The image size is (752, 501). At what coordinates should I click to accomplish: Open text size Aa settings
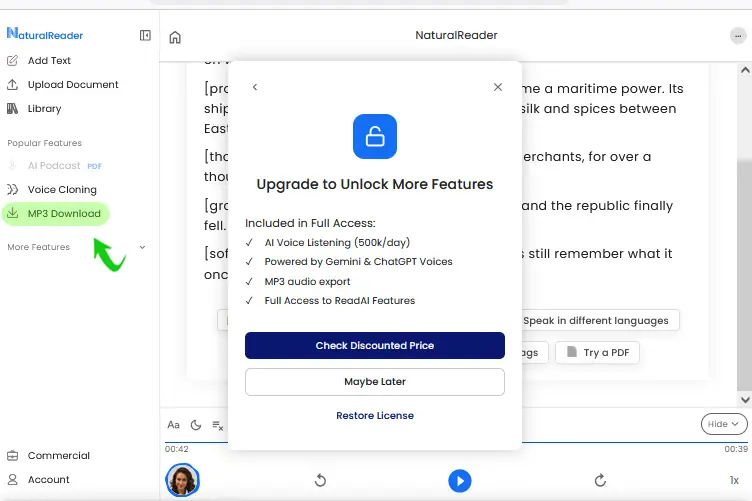173,425
